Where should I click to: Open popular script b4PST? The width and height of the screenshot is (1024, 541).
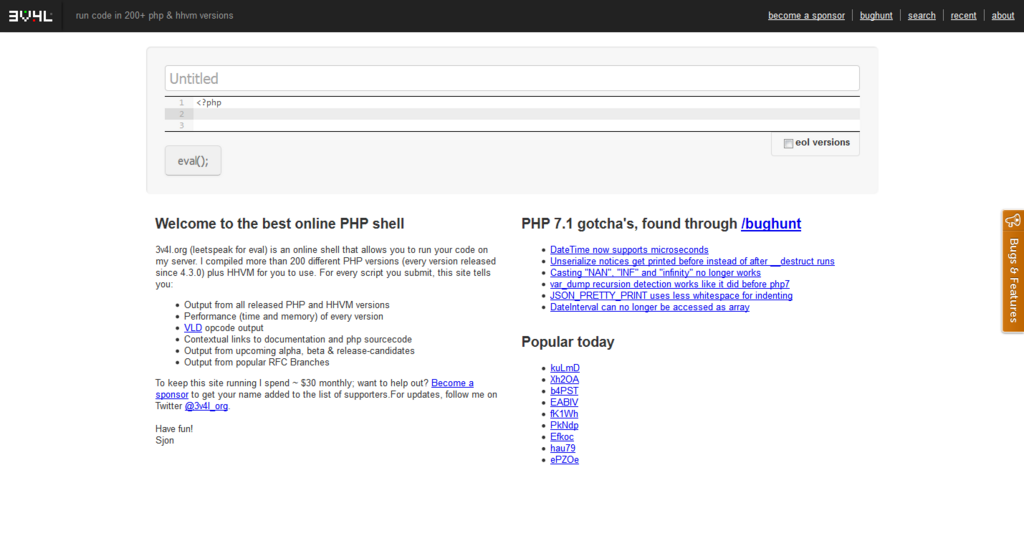tap(564, 391)
